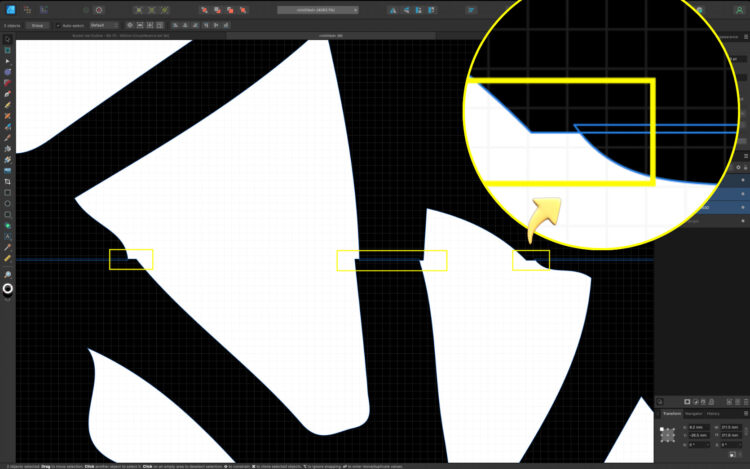The width and height of the screenshot is (750, 469).
Task: Click the Group button in the context toolbar
Action: pos(37,24)
